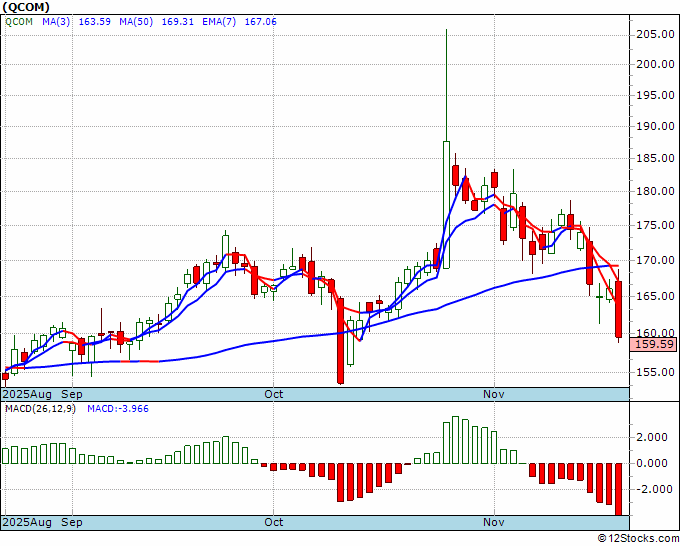Click the 200.00 price axis label

pos(655,64)
